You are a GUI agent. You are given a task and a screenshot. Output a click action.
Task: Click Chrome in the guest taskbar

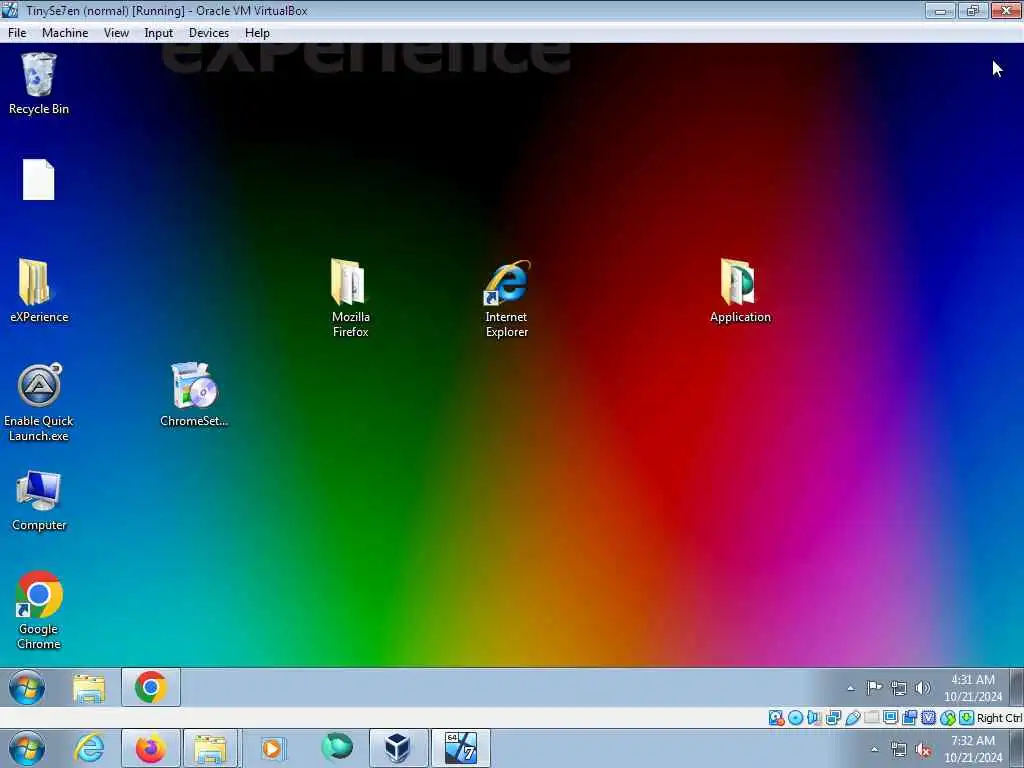coord(151,688)
